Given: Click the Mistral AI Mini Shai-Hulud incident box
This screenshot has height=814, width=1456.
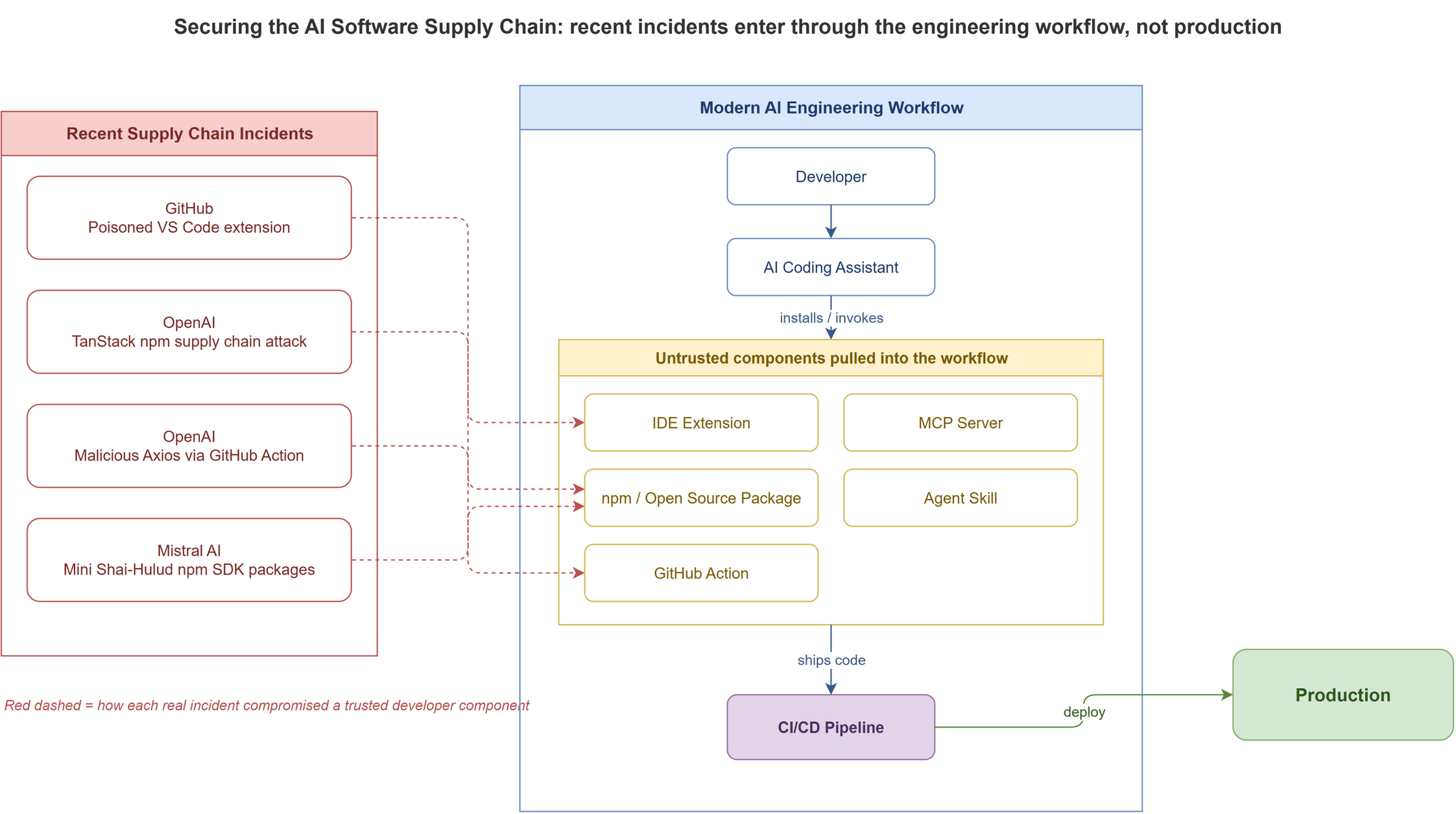Looking at the screenshot, I should coord(189,560).
